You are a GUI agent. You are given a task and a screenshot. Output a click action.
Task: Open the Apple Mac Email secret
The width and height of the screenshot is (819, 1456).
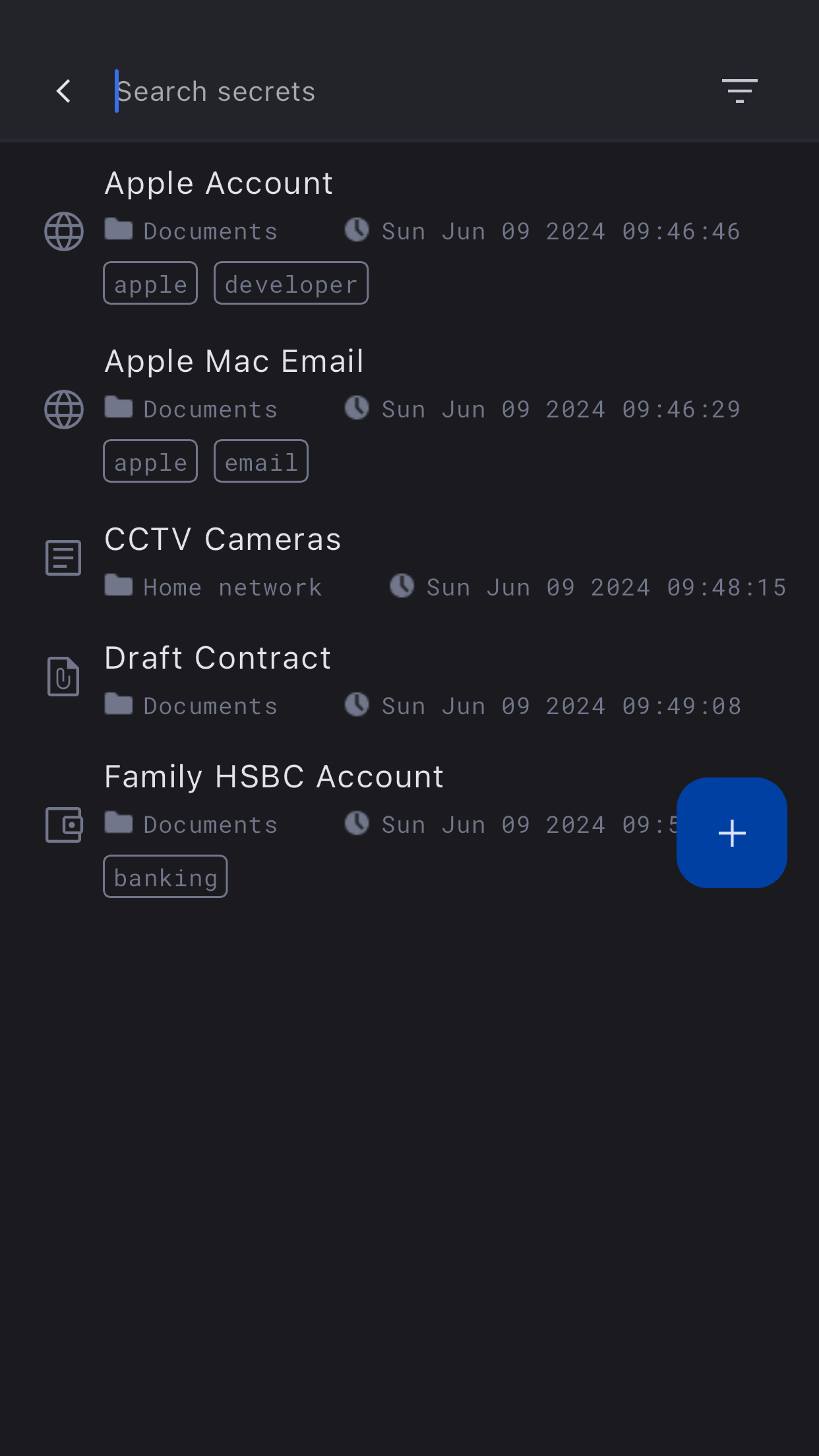tap(234, 361)
